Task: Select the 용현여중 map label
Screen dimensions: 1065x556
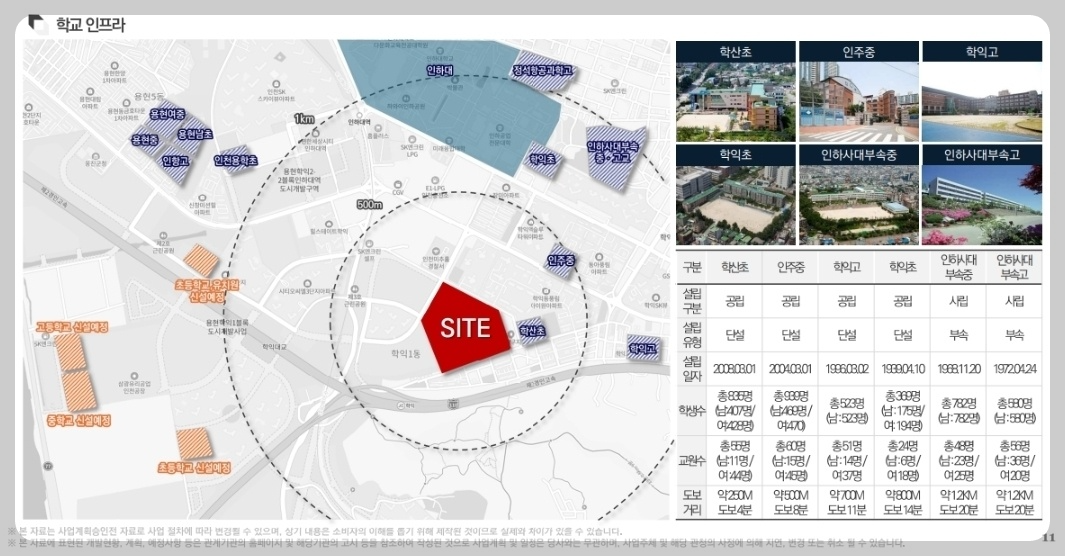Action: [167, 114]
